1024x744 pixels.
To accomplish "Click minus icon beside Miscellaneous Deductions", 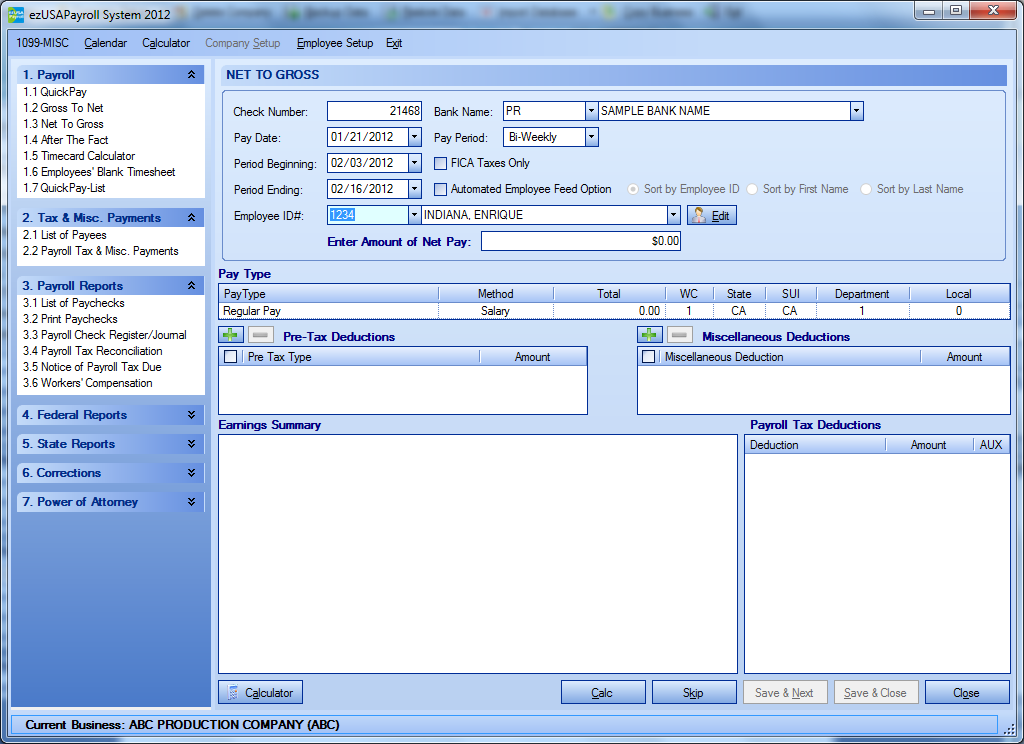I will (679, 336).
